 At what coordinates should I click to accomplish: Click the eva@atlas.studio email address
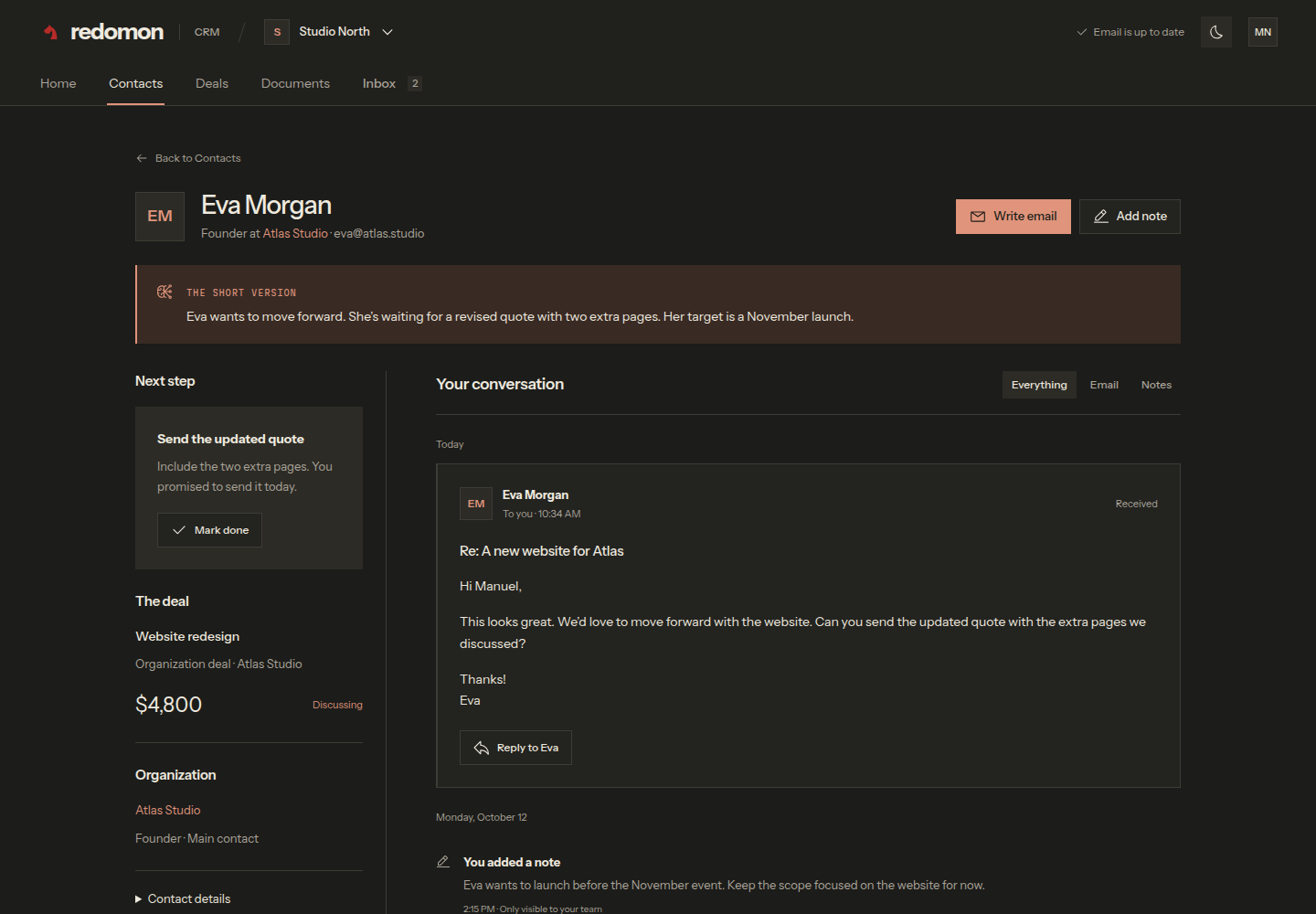[x=379, y=234]
